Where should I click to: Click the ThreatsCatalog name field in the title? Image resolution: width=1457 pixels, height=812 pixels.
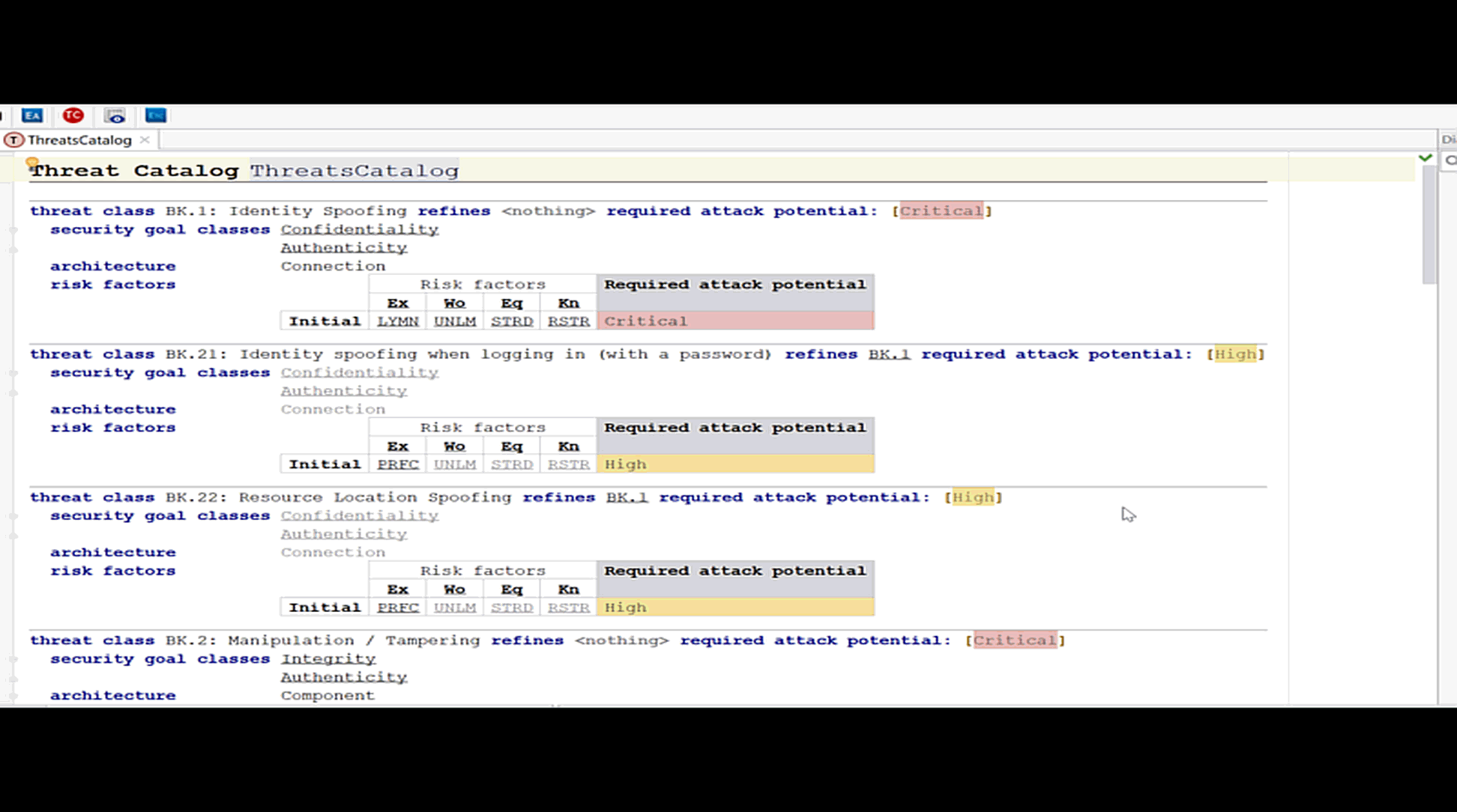point(353,170)
